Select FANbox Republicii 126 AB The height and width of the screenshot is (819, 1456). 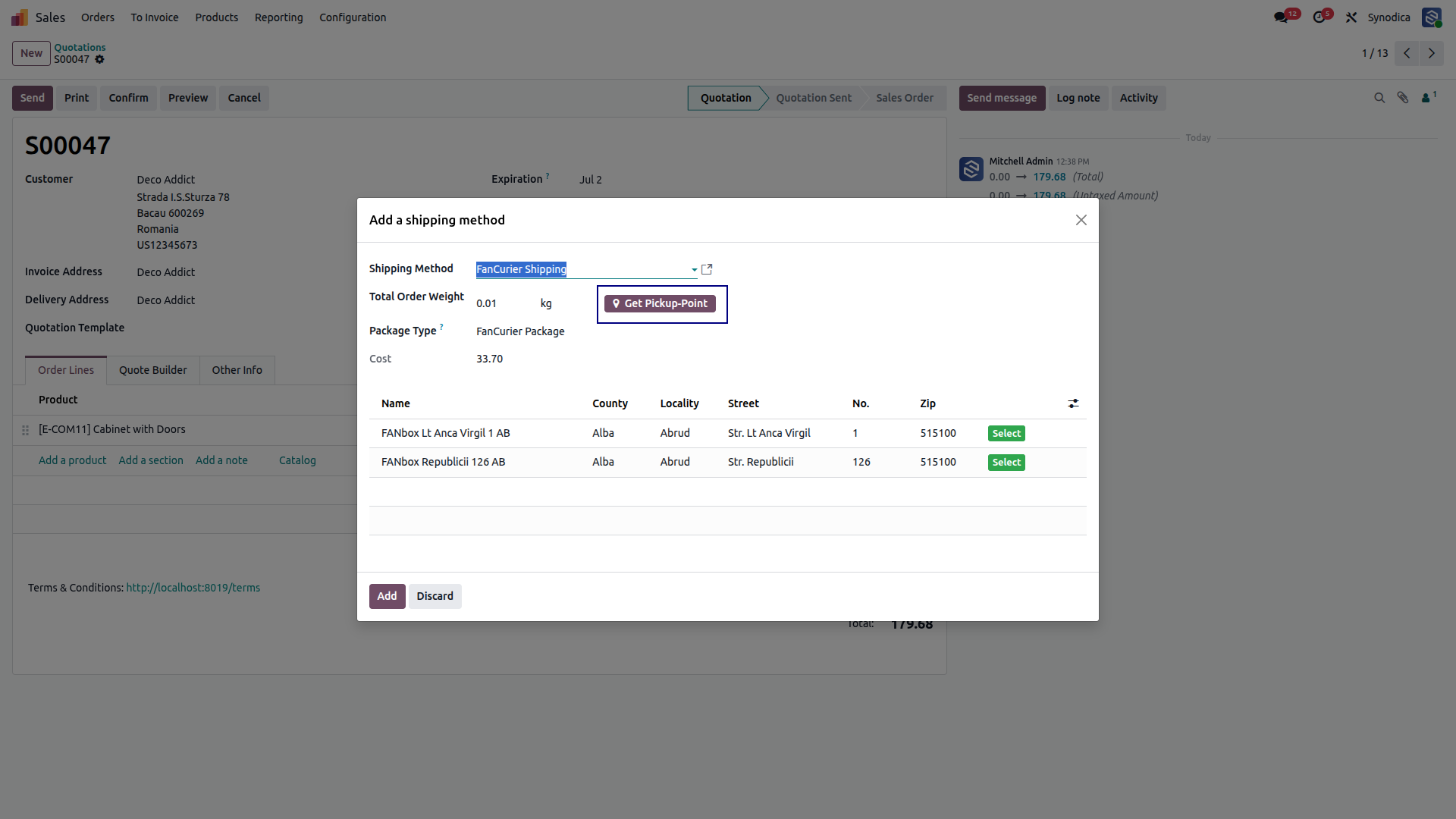pos(1006,463)
